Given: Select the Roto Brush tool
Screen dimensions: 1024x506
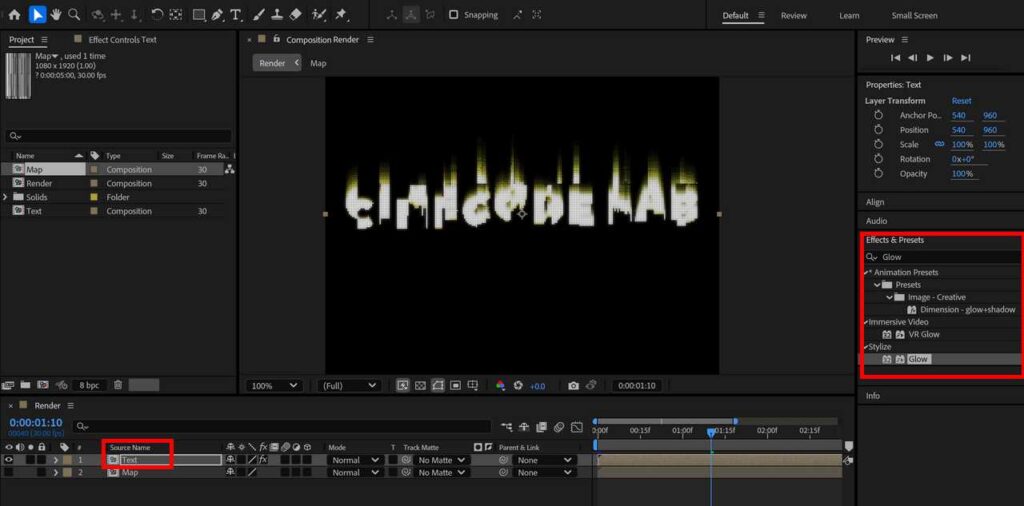Looking at the screenshot, I should pos(319,14).
